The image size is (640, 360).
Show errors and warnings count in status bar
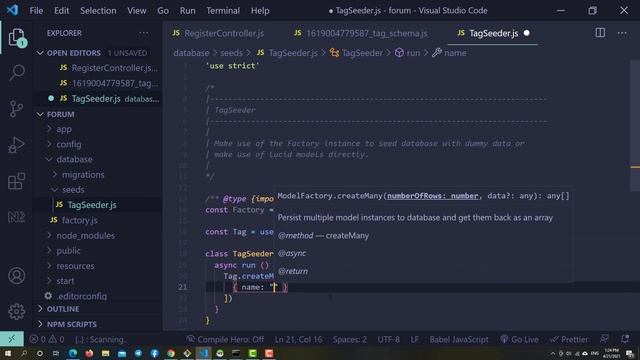(47, 339)
